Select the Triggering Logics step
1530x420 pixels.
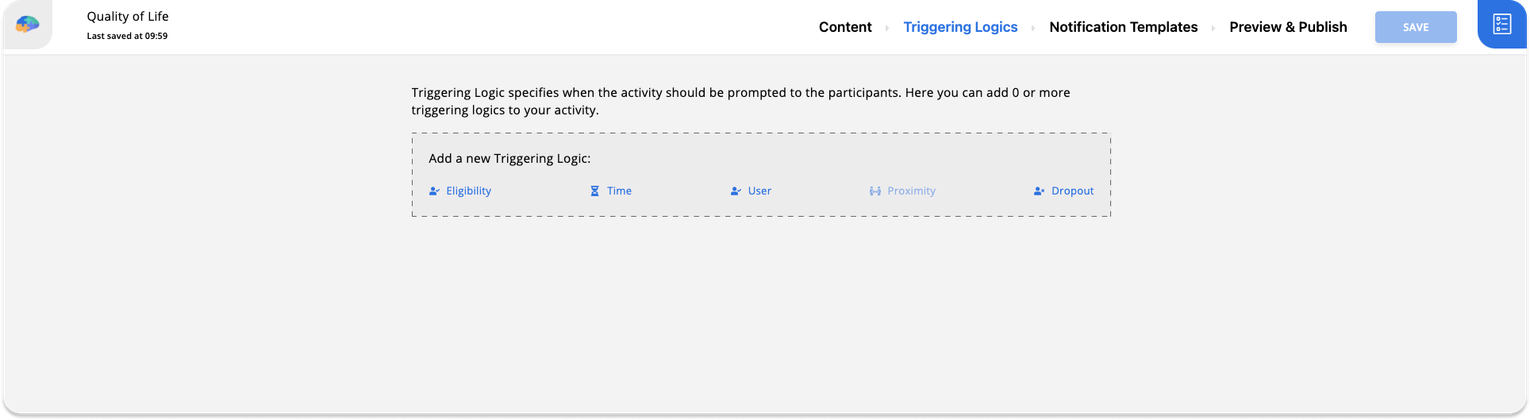[x=960, y=27]
